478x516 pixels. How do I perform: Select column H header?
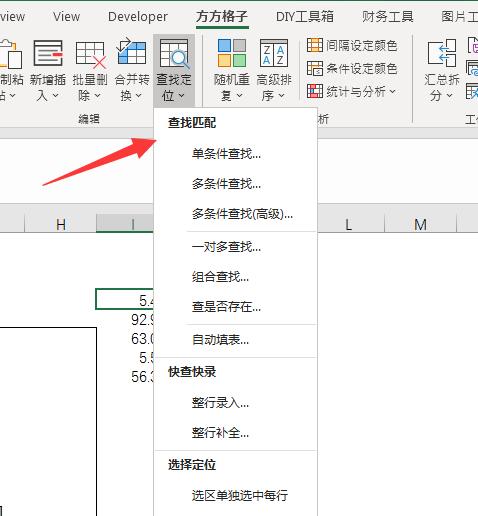pyautogui.click(x=61, y=224)
